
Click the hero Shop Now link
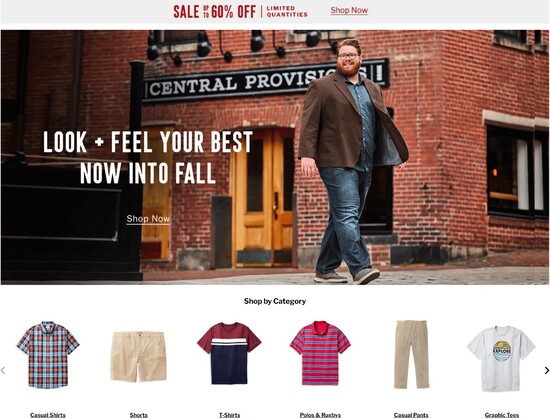coord(148,219)
